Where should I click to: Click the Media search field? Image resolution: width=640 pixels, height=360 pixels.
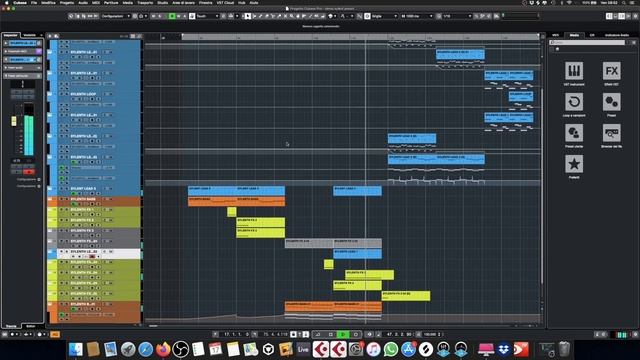tap(588, 42)
